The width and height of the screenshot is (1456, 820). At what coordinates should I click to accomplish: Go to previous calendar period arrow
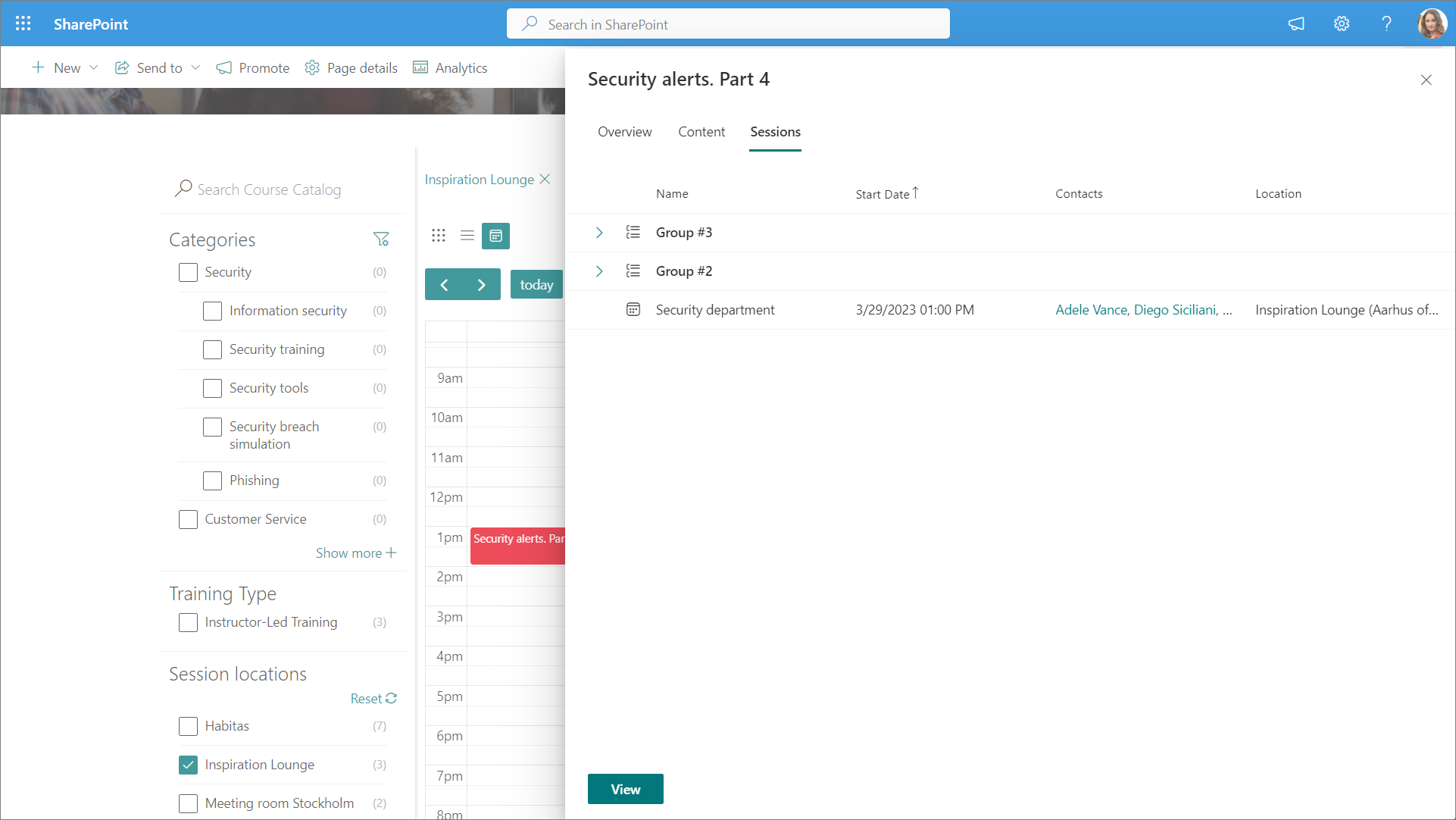pyautogui.click(x=445, y=285)
